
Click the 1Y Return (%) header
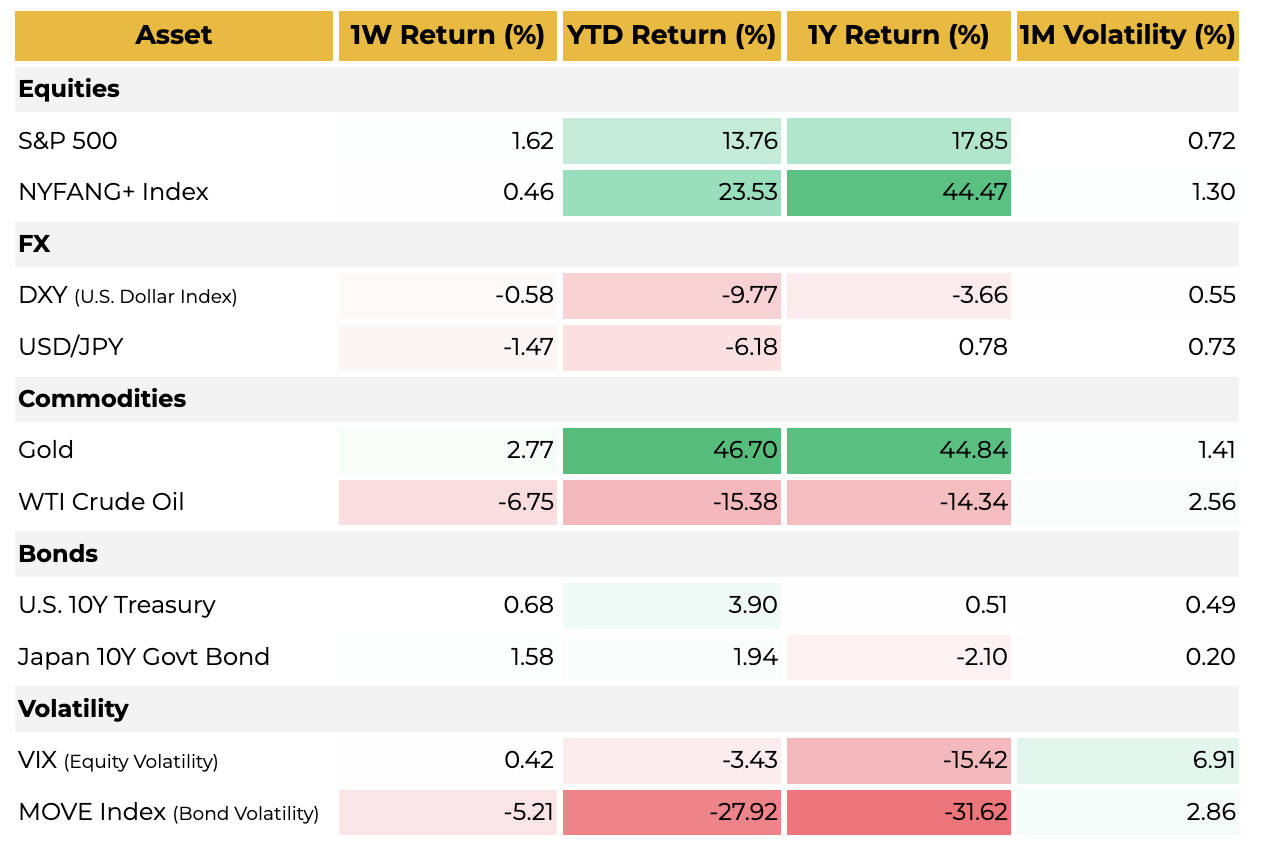point(898,36)
